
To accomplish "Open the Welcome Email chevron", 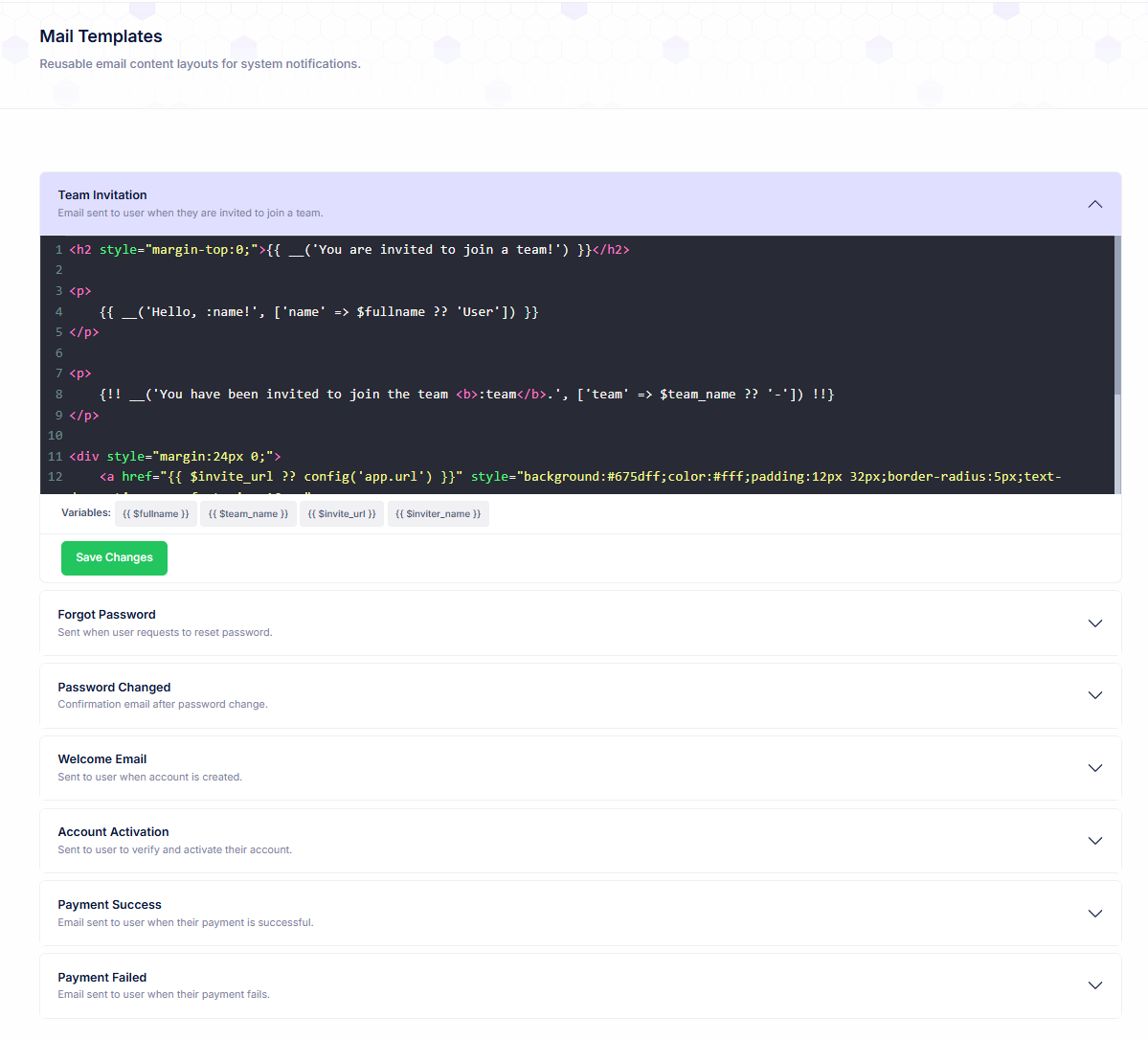I will tap(1094, 768).
